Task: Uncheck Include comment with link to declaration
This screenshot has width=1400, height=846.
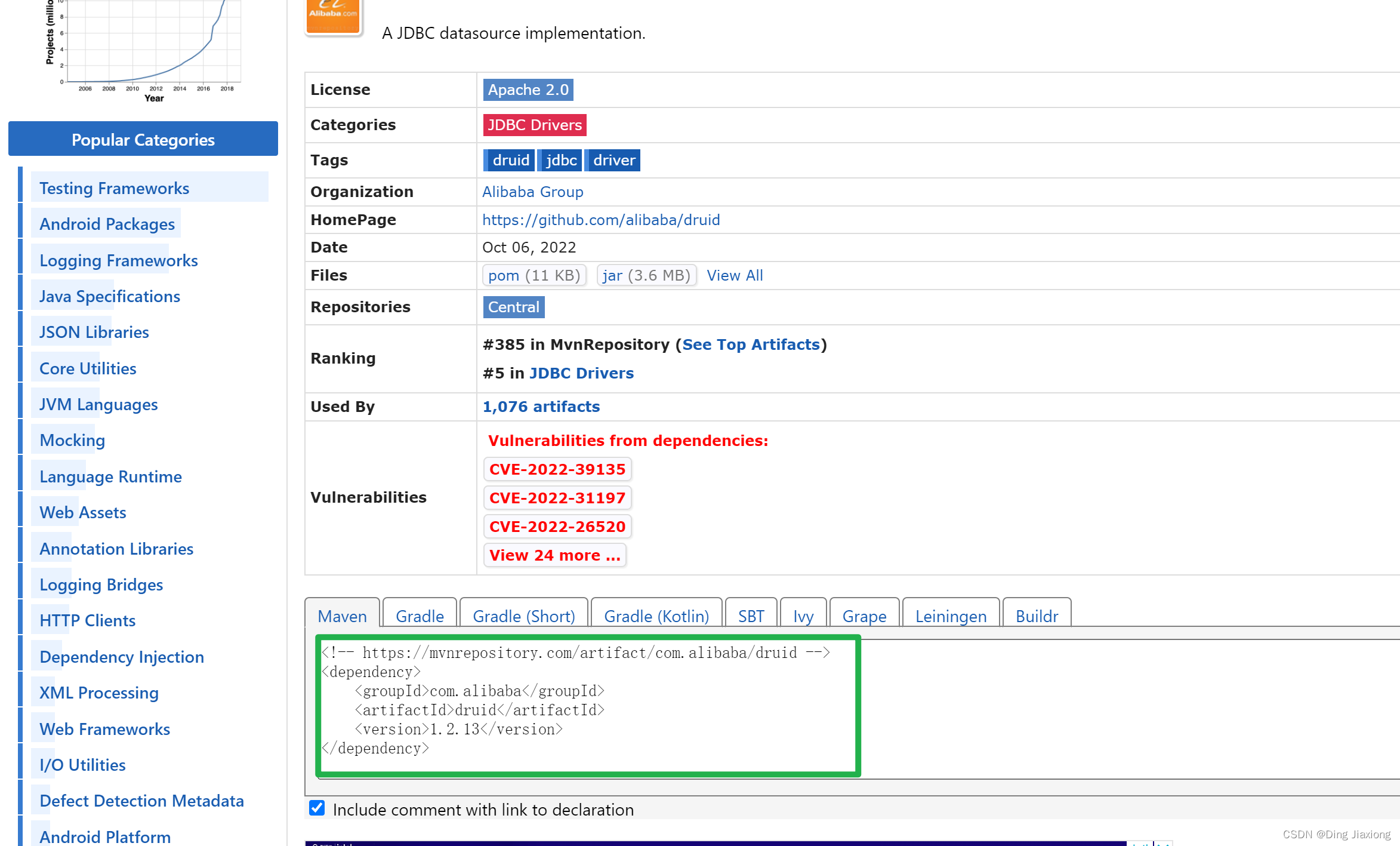Action: click(317, 808)
